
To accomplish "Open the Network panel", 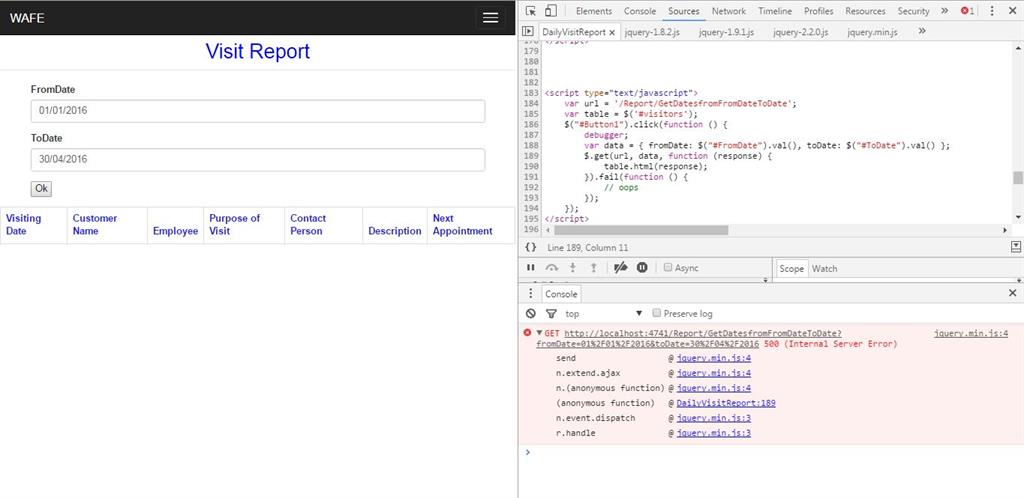I will click(x=729, y=11).
